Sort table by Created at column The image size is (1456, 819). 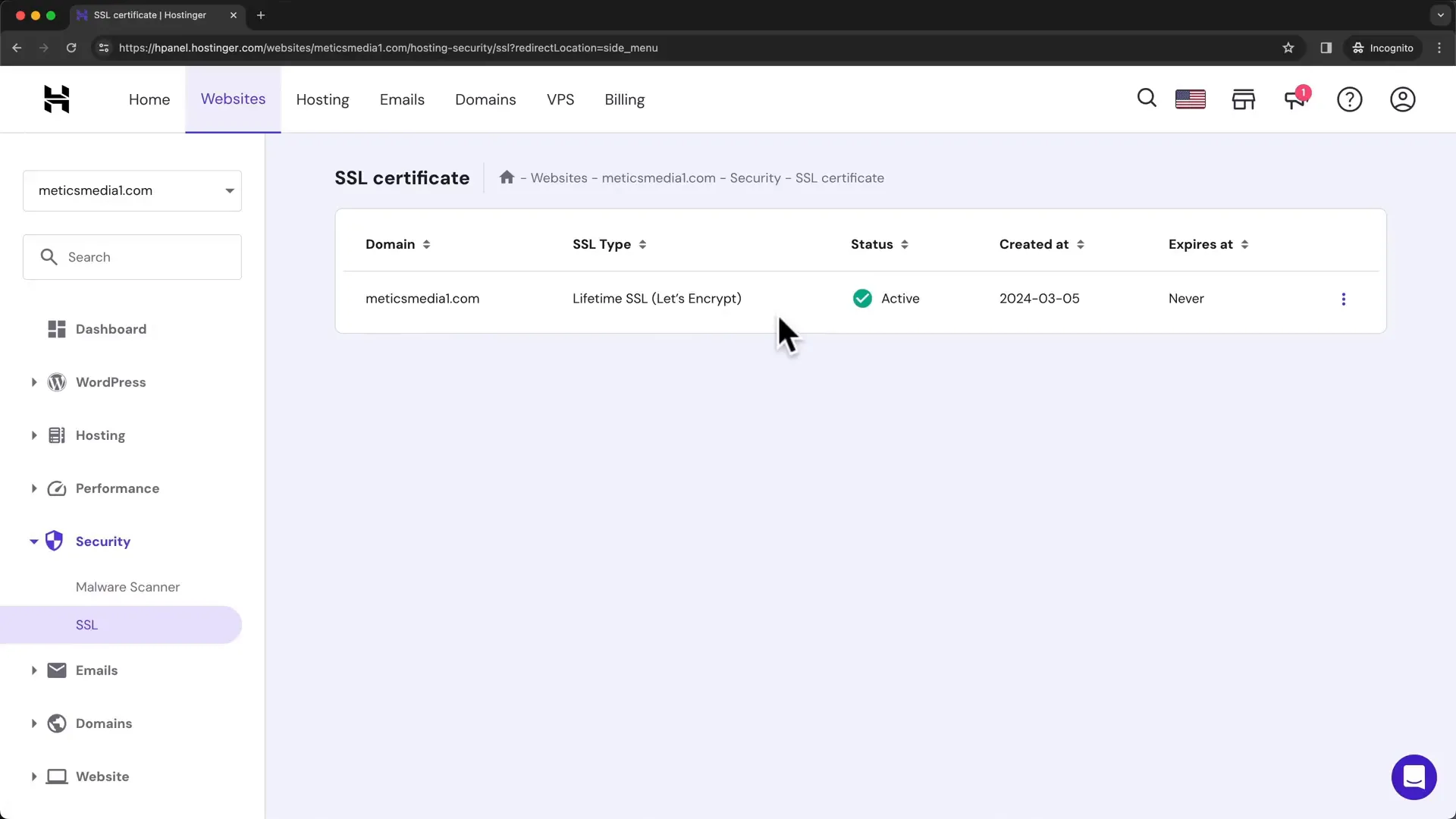coord(1042,244)
